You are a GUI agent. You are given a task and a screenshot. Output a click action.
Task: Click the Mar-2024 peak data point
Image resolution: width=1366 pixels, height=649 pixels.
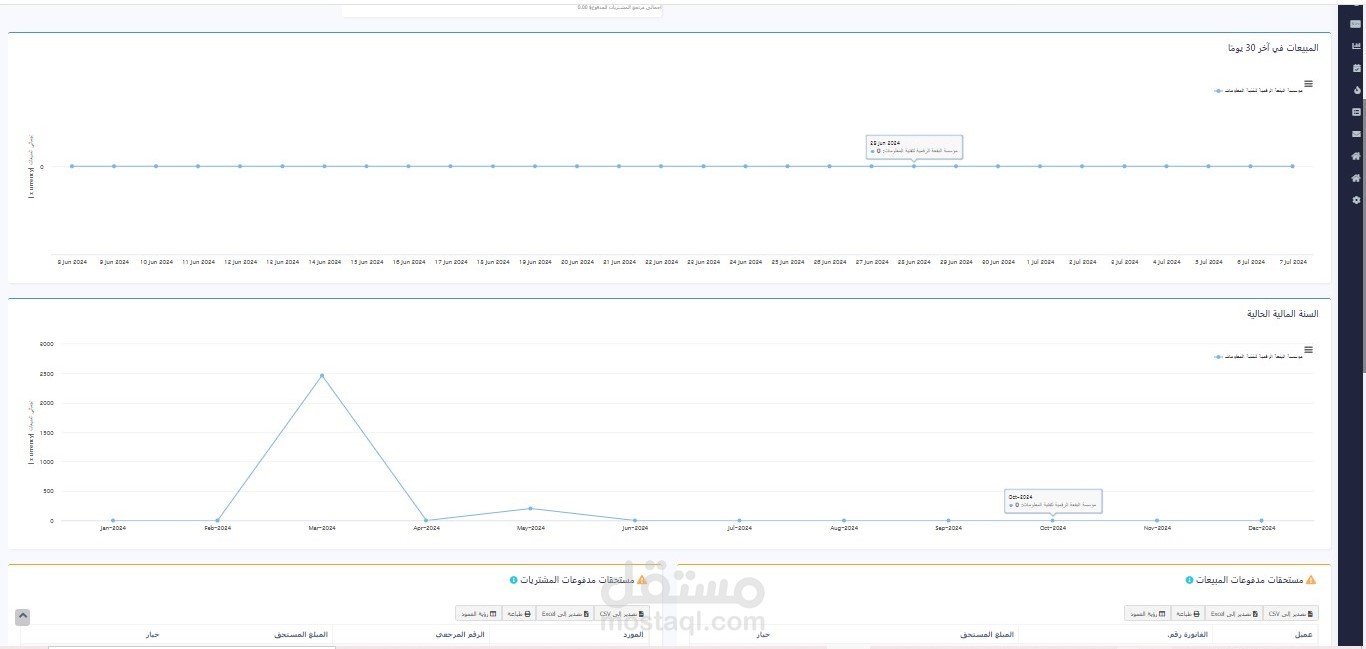point(322,375)
